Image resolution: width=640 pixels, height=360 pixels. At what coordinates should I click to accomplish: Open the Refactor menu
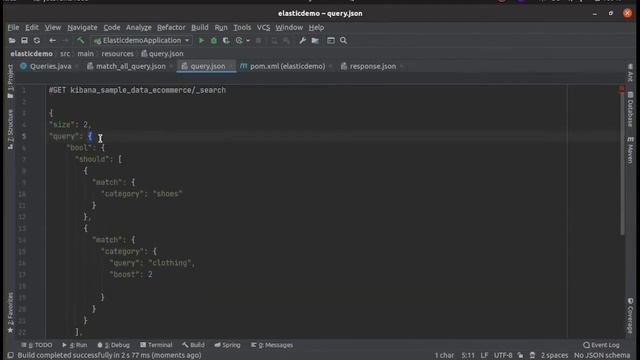point(171,27)
